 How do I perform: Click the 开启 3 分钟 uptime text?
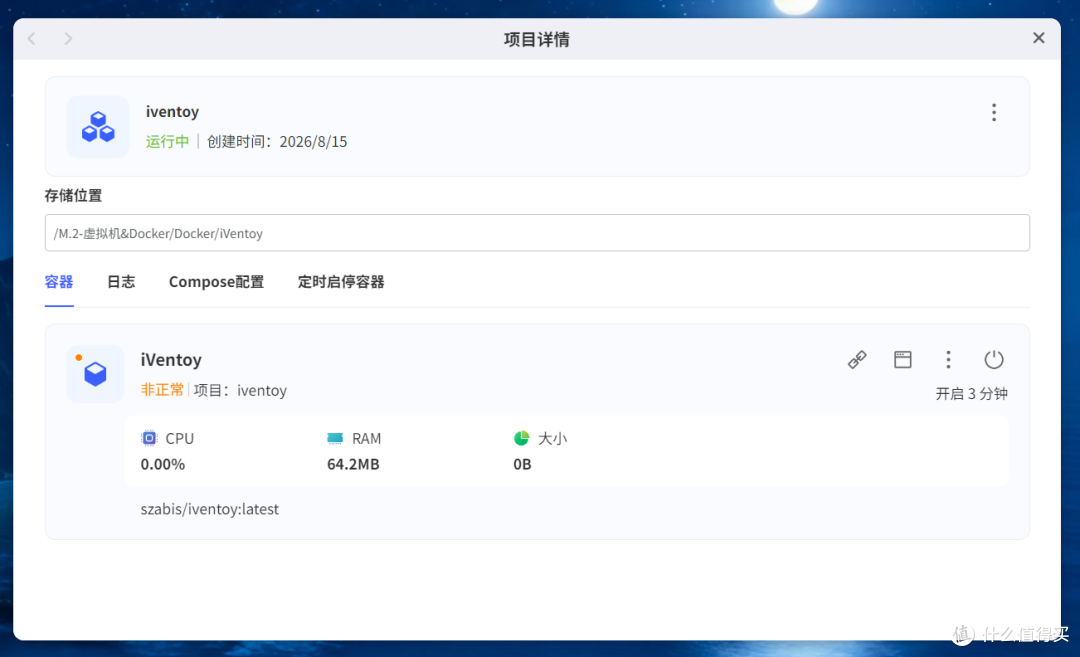pyautogui.click(x=971, y=393)
